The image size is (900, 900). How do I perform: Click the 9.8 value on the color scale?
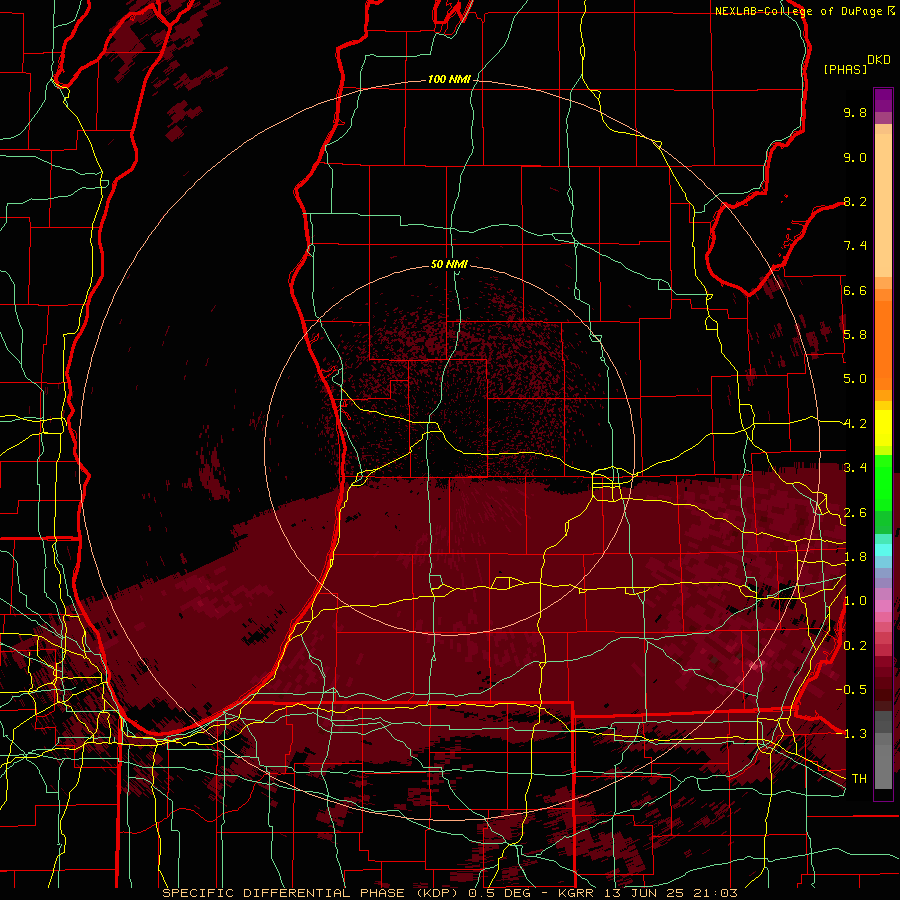click(855, 112)
